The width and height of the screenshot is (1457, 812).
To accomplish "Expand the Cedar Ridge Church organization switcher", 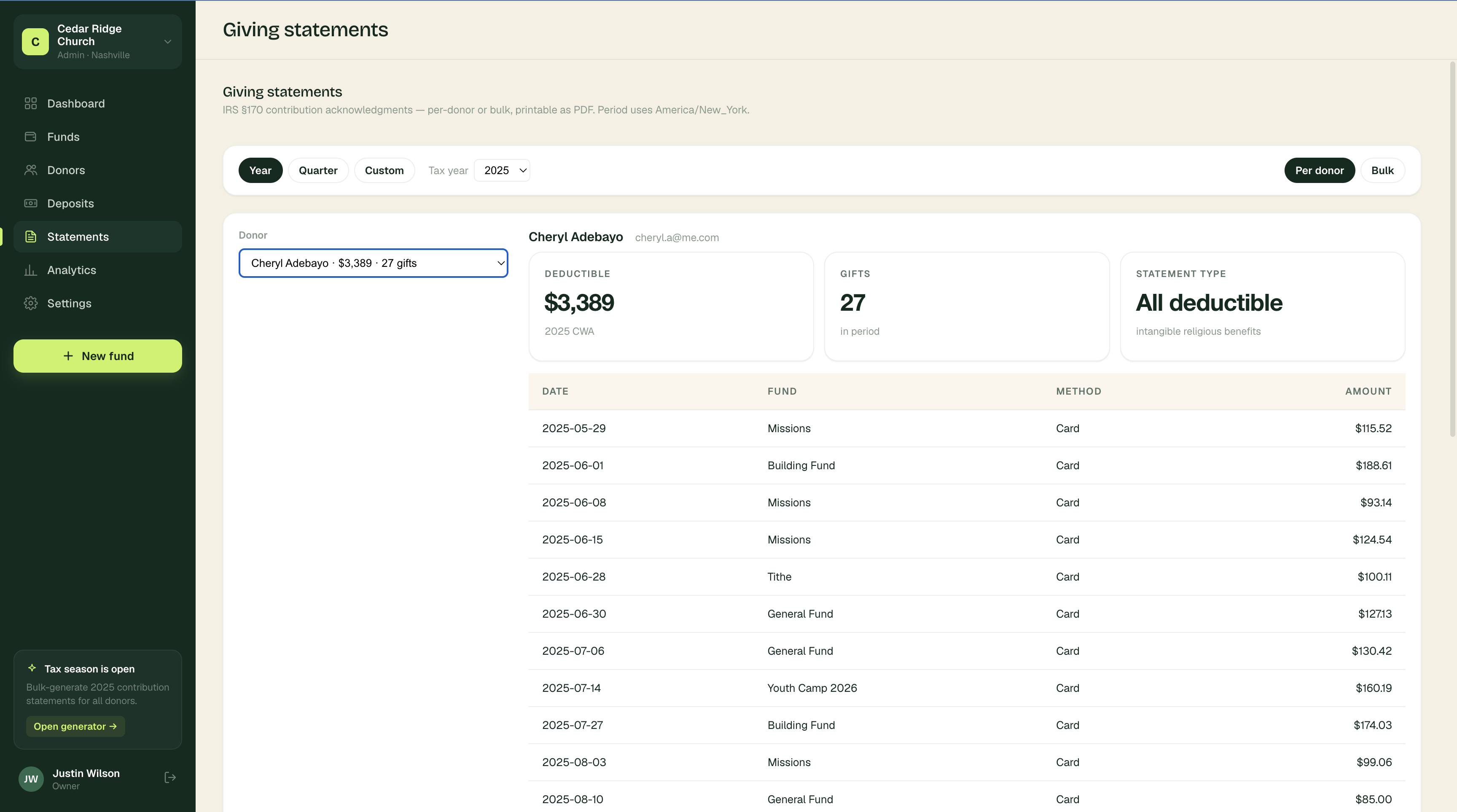I will [98, 42].
